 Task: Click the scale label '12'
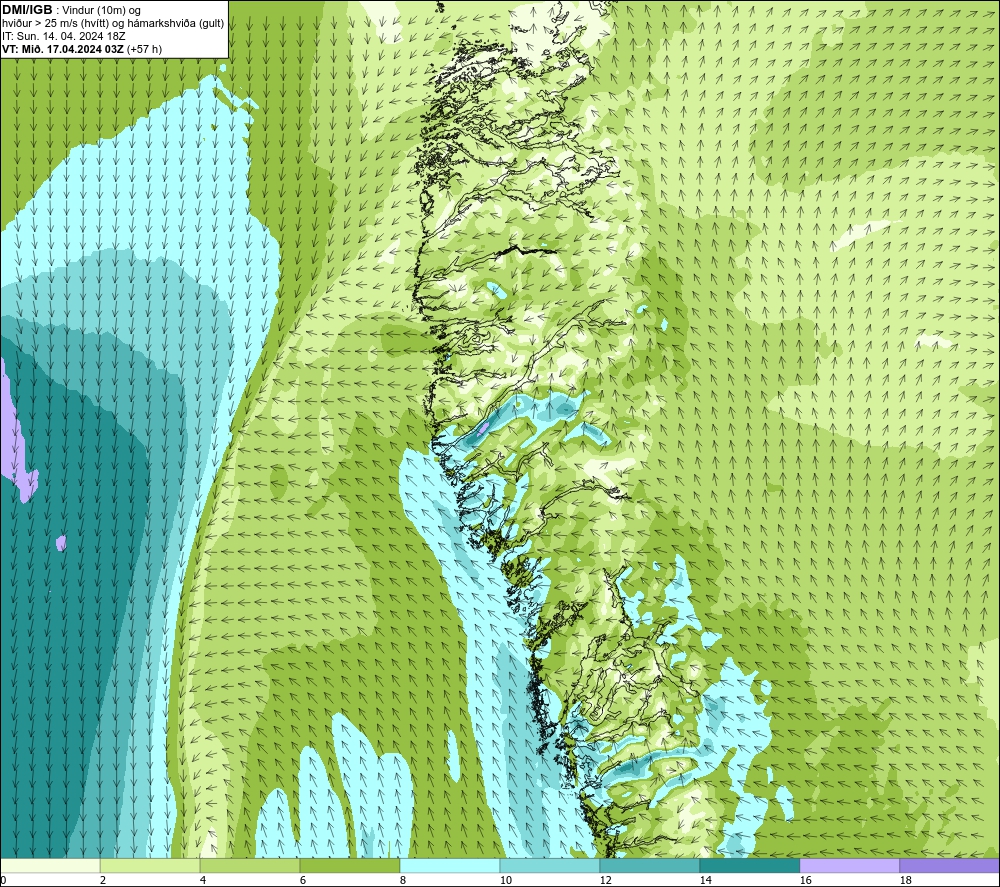pos(606,881)
